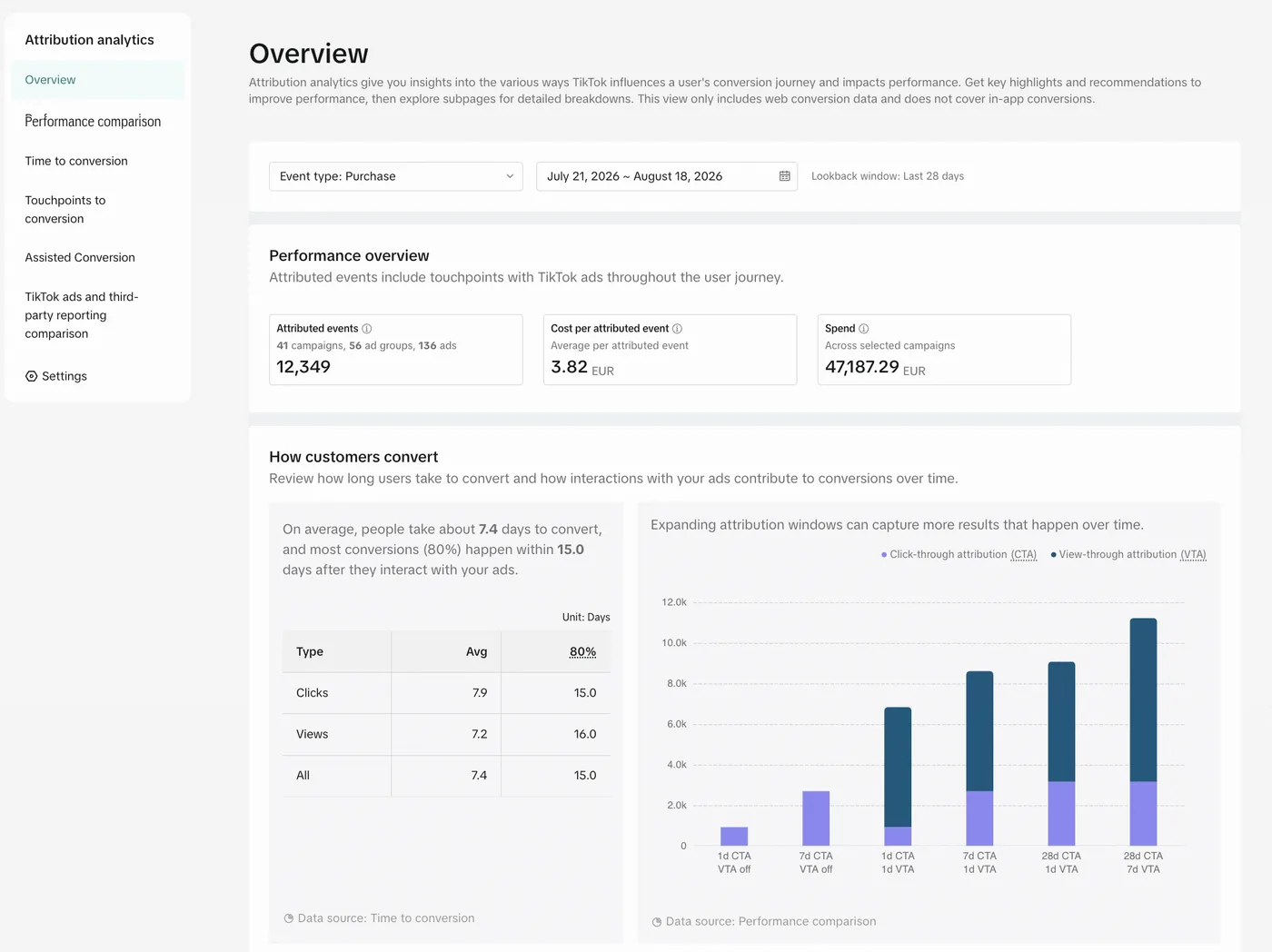Open TikTok ads and third-party reporting comparison
The image size is (1272, 952).
pos(82,315)
